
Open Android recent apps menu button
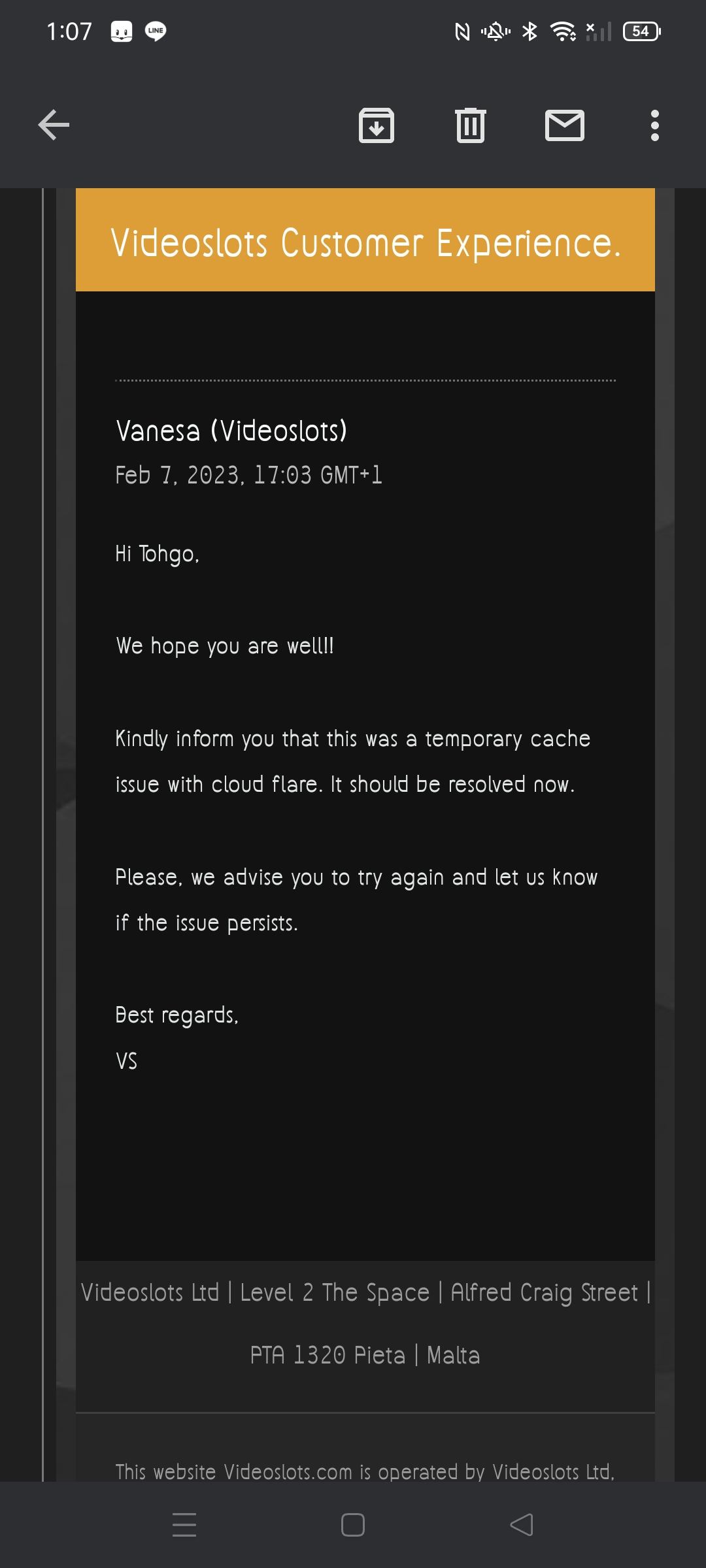(184, 1525)
